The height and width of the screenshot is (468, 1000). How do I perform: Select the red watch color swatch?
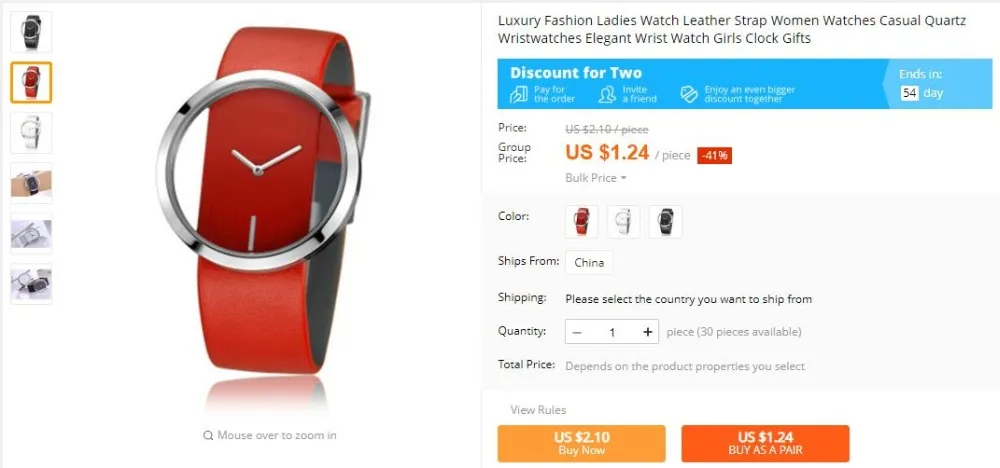pos(582,222)
